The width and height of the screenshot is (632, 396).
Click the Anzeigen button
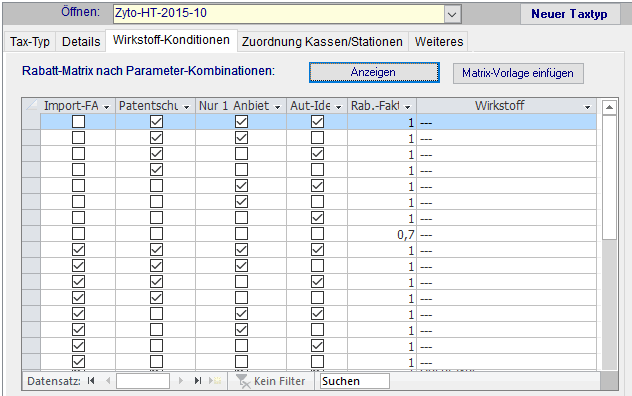(x=374, y=72)
